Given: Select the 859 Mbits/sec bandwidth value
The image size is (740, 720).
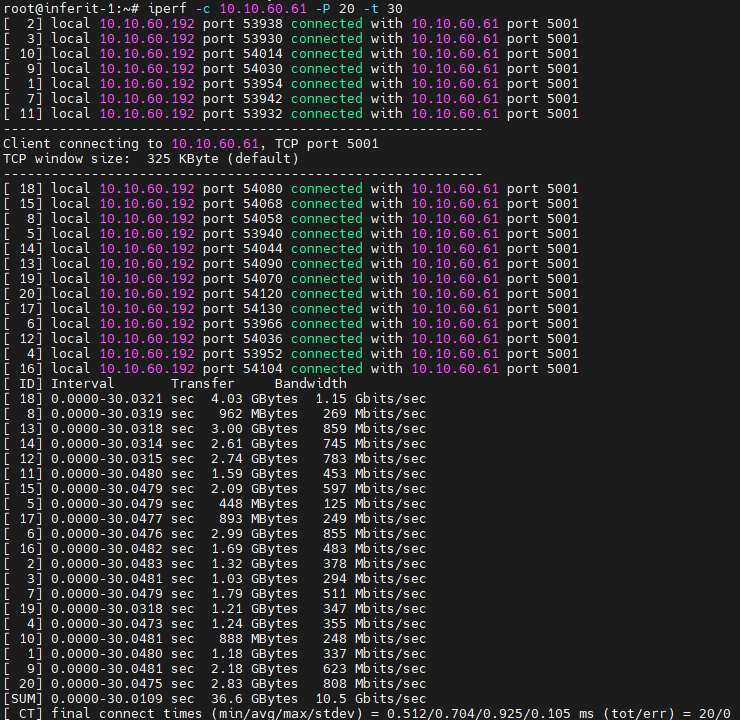Looking at the screenshot, I should click(375, 429).
